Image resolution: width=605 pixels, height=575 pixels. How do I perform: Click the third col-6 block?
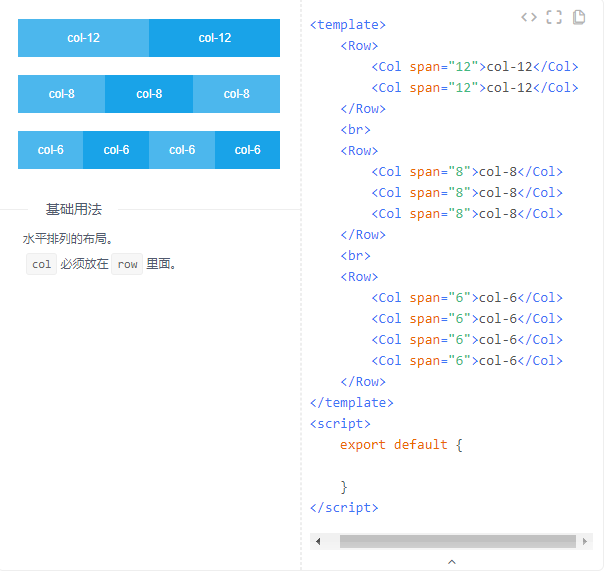click(x=182, y=150)
